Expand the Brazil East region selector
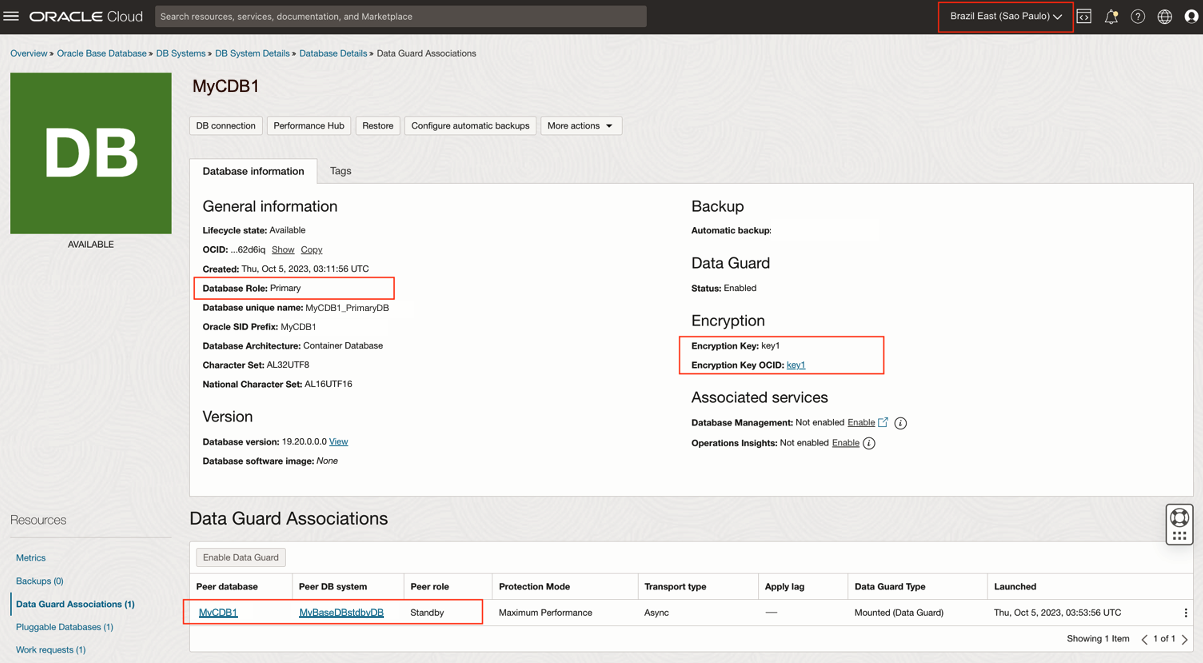 coord(1005,17)
